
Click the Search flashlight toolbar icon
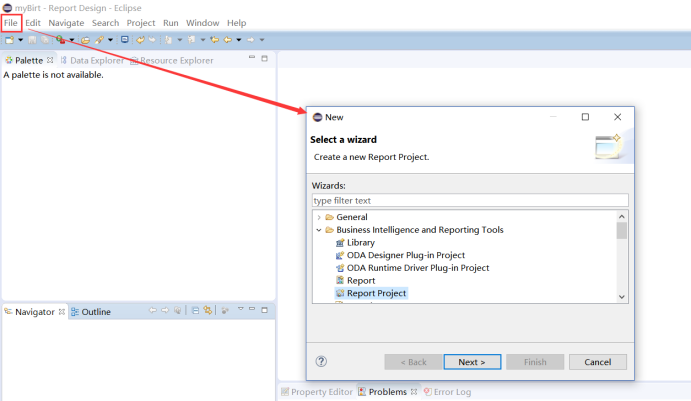pyautogui.click(x=99, y=40)
